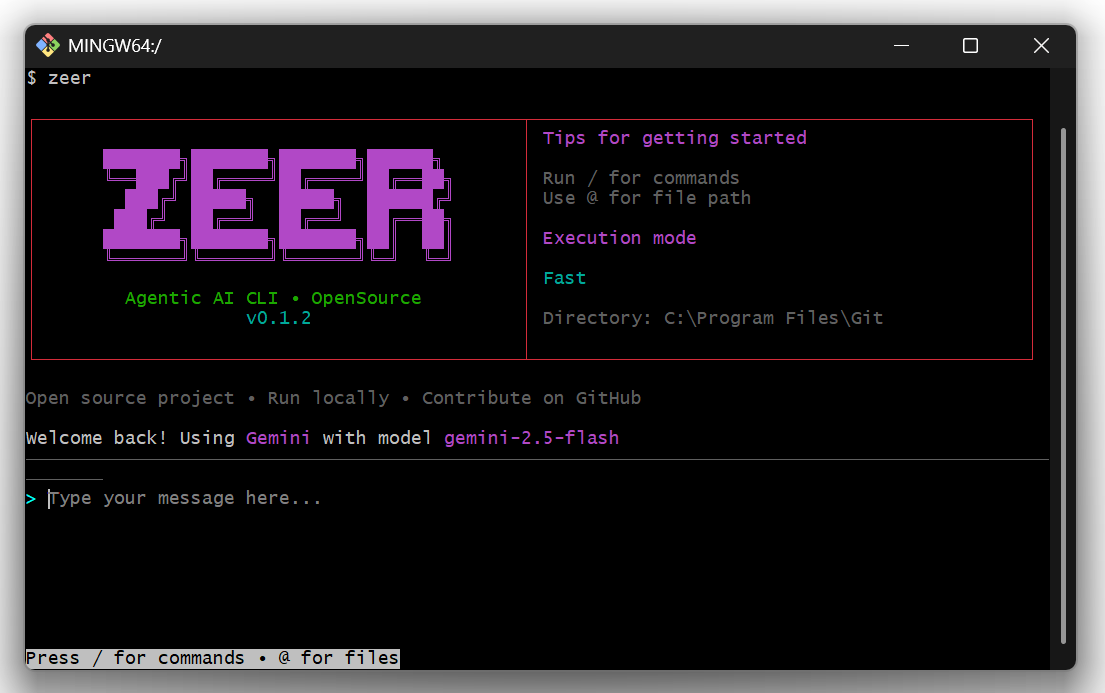Minimize the MINGW64 terminal window

coord(901,46)
